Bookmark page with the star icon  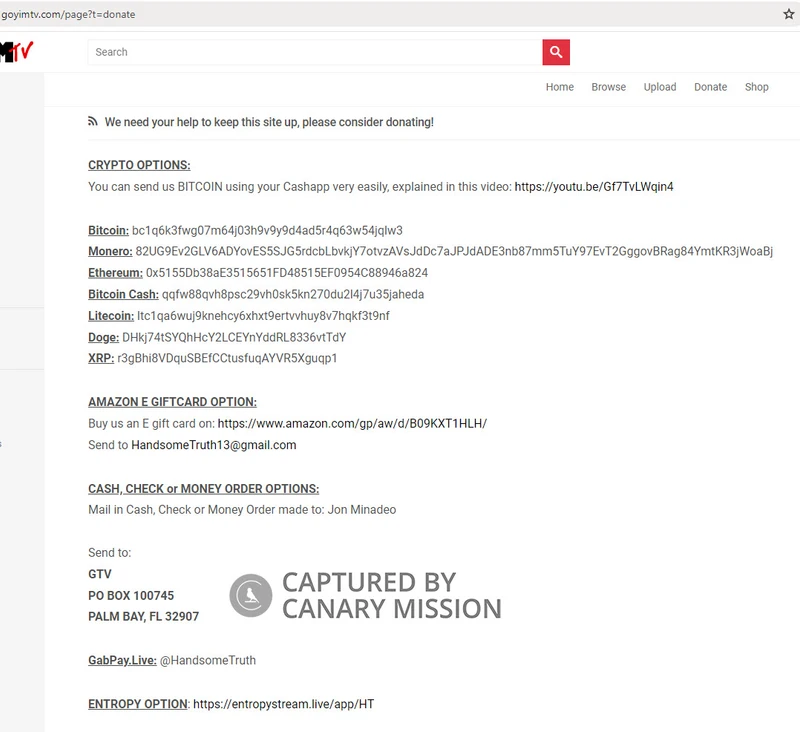click(x=789, y=14)
